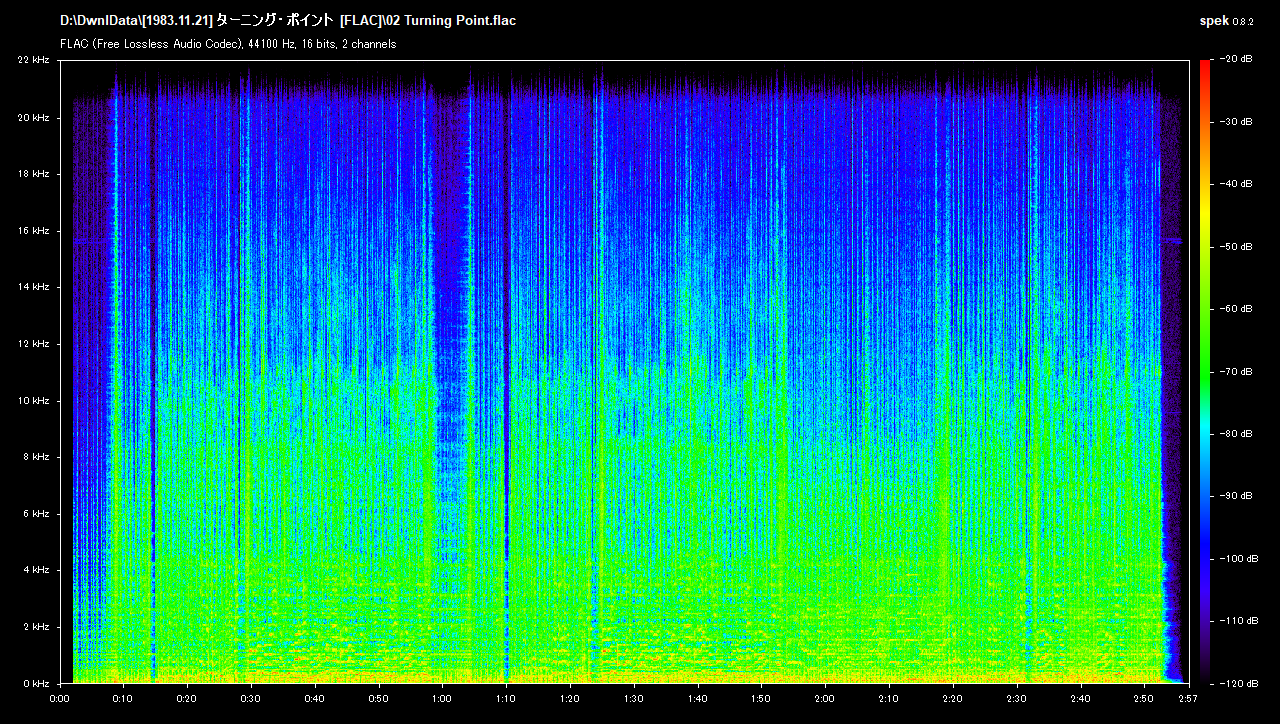Click the 14 kHz frequency label
Viewport: 1280px width, 724px height.
point(33,287)
